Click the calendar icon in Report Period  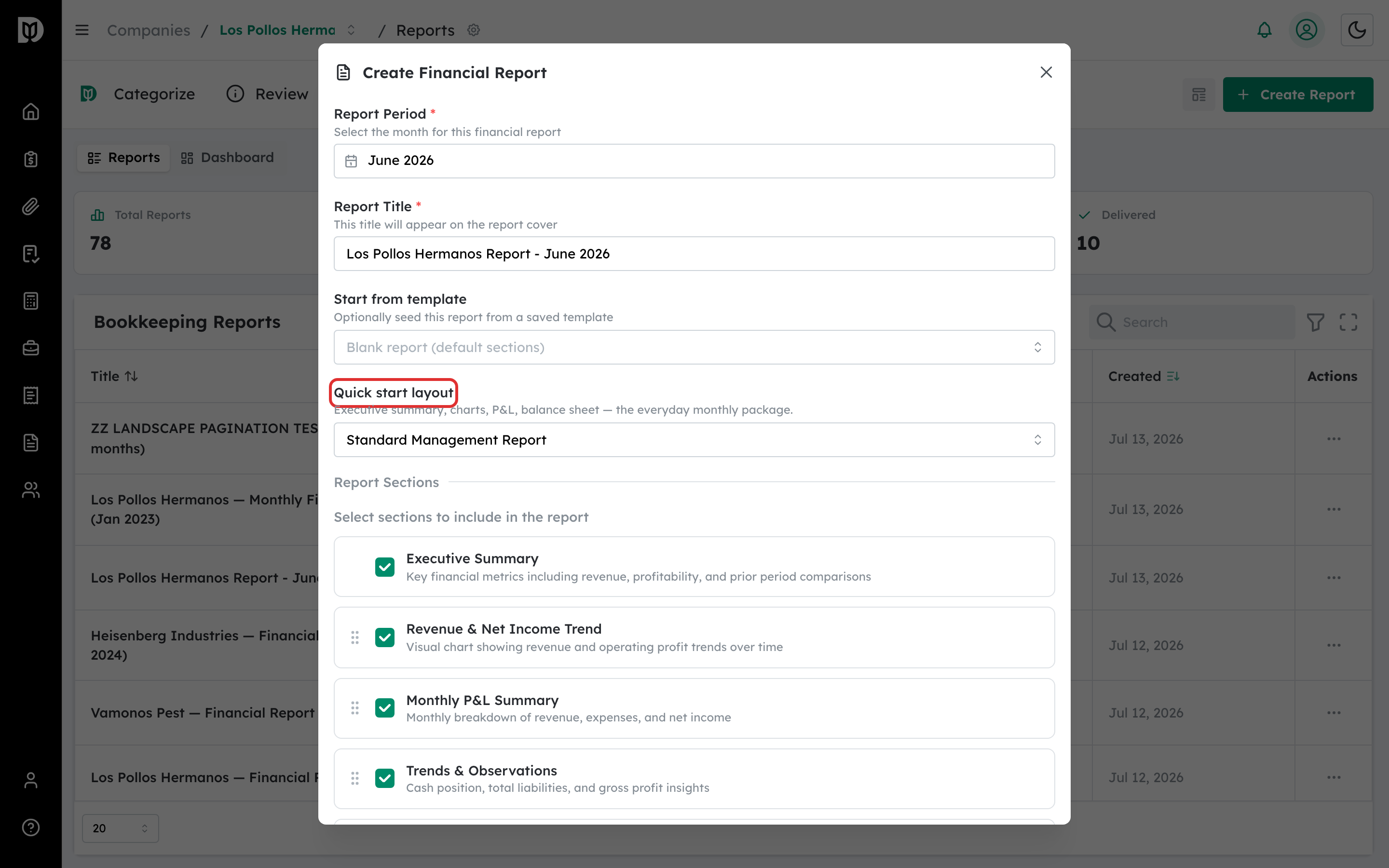(351, 161)
